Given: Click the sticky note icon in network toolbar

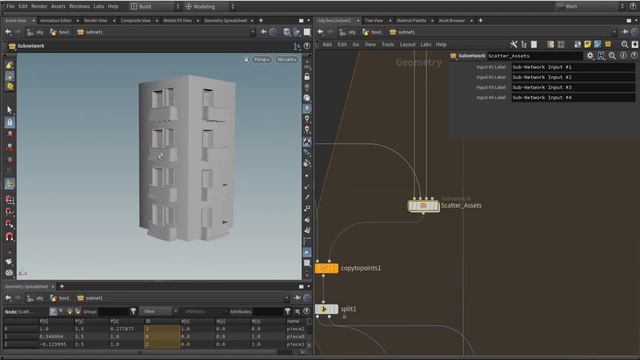Looking at the screenshot, I should (588, 44).
